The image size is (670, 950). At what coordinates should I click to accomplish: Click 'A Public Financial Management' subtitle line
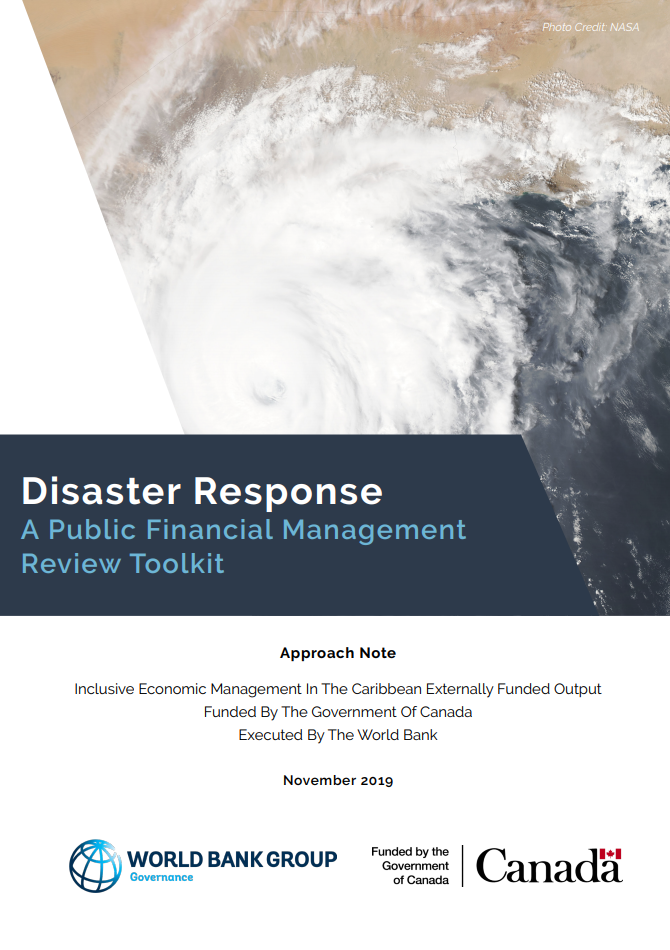(244, 530)
